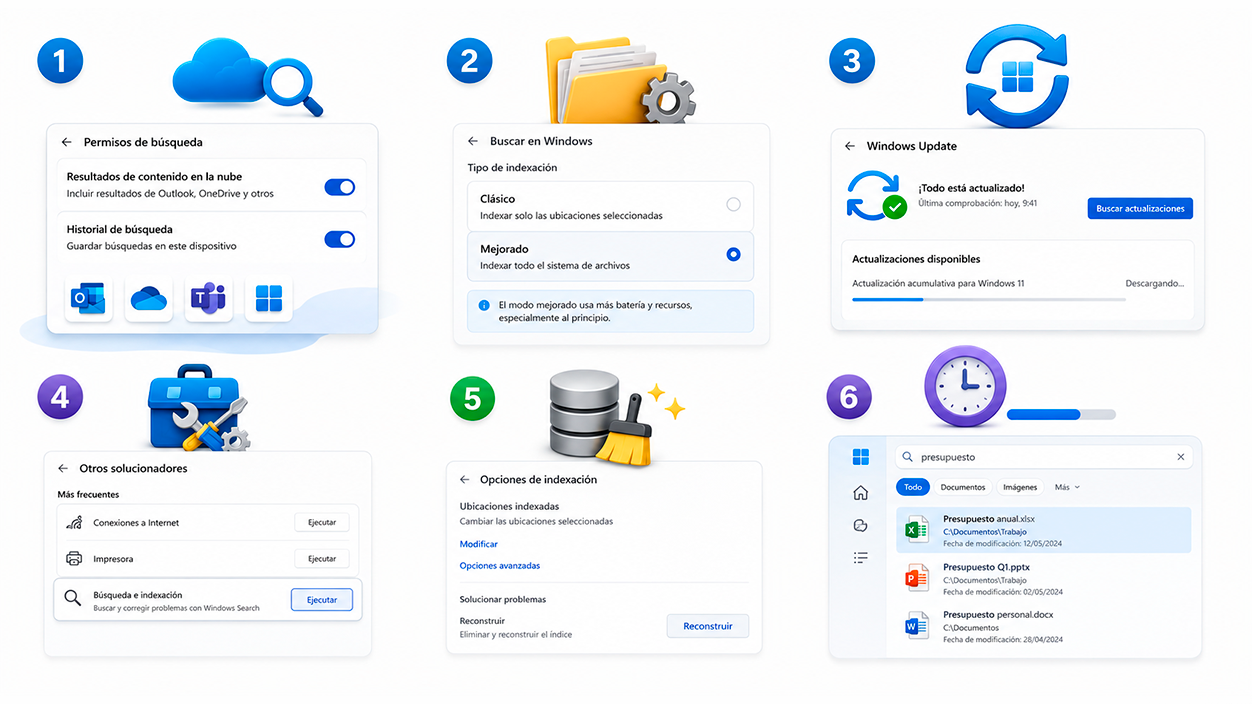Click the Reconstruir button
Image resolution: width=1252 pixels, height=704 pixels.
coord(708,626)
